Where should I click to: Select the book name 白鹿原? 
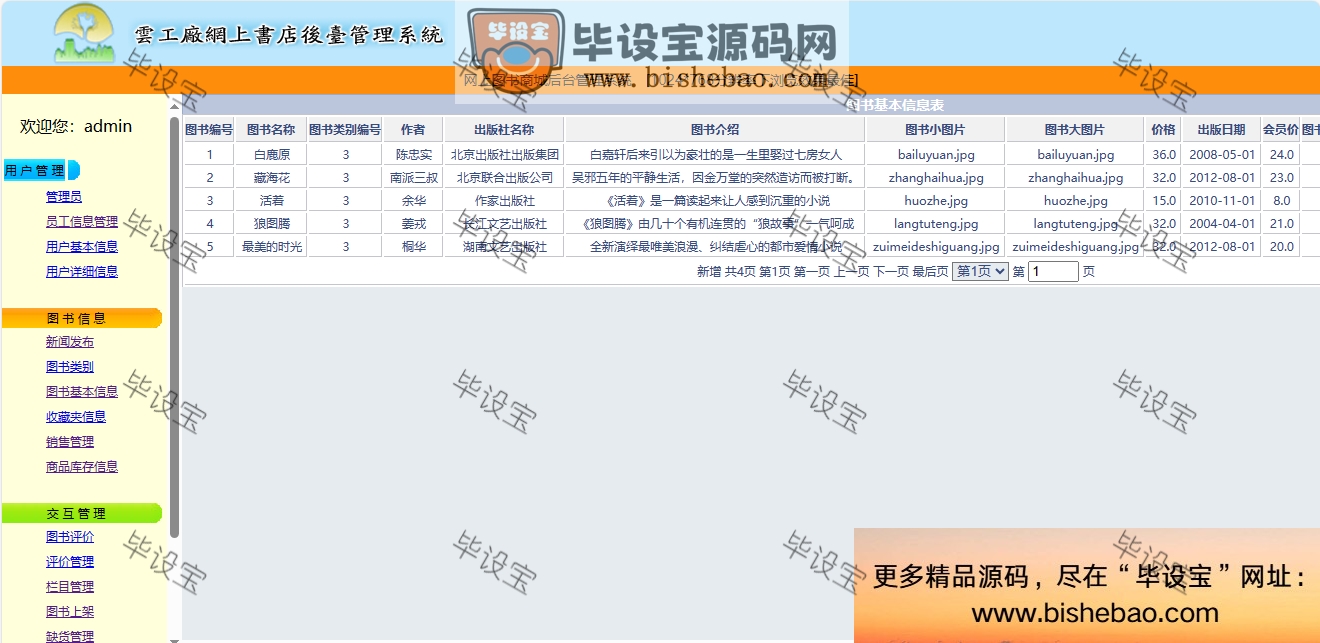[271, 155]
